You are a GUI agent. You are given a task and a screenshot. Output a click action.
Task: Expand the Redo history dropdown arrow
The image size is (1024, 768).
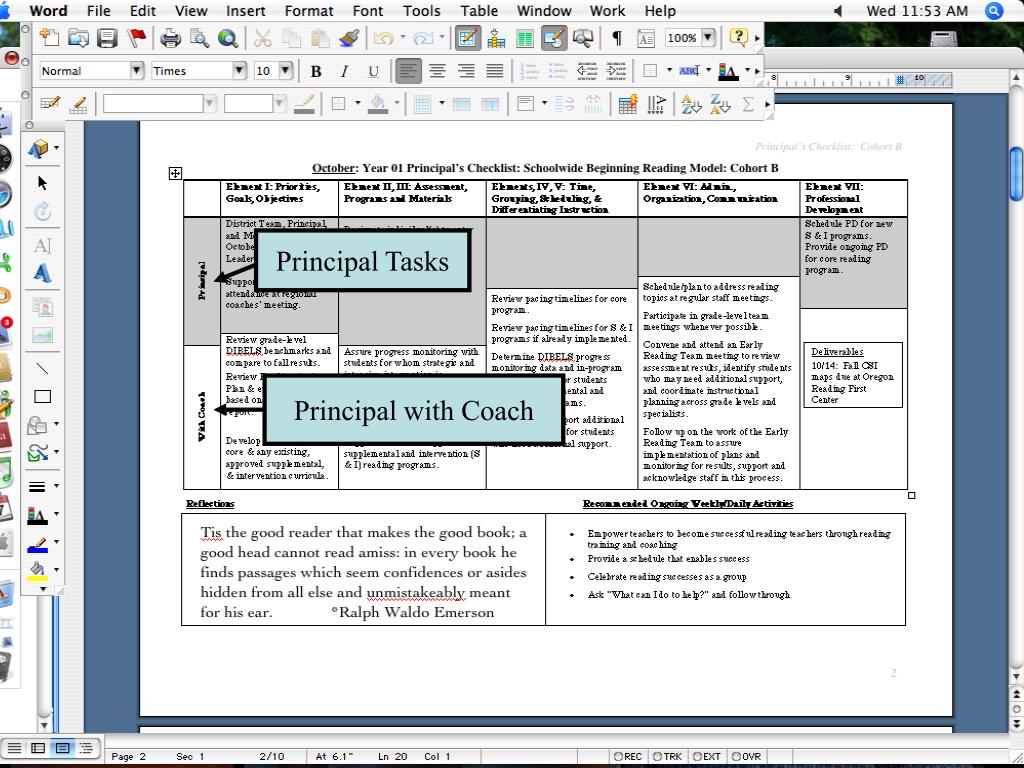click(x=442, y=39)
